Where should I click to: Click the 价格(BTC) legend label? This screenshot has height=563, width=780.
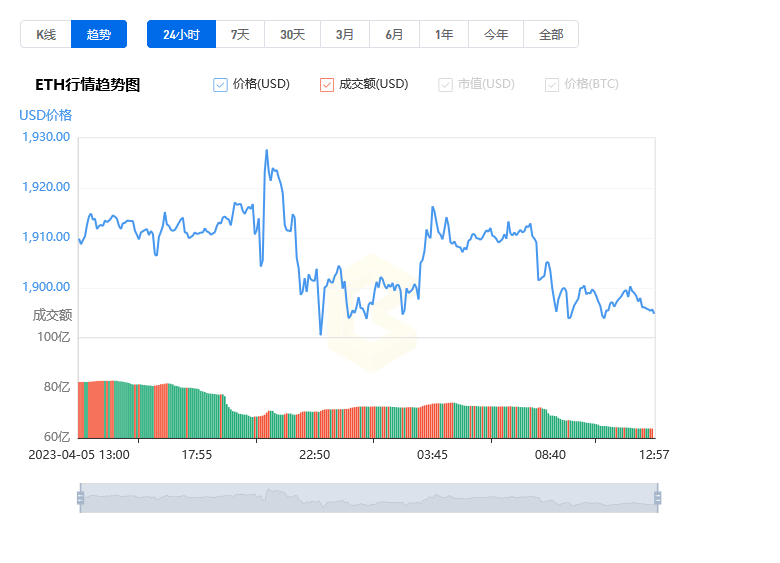point(591,84)
